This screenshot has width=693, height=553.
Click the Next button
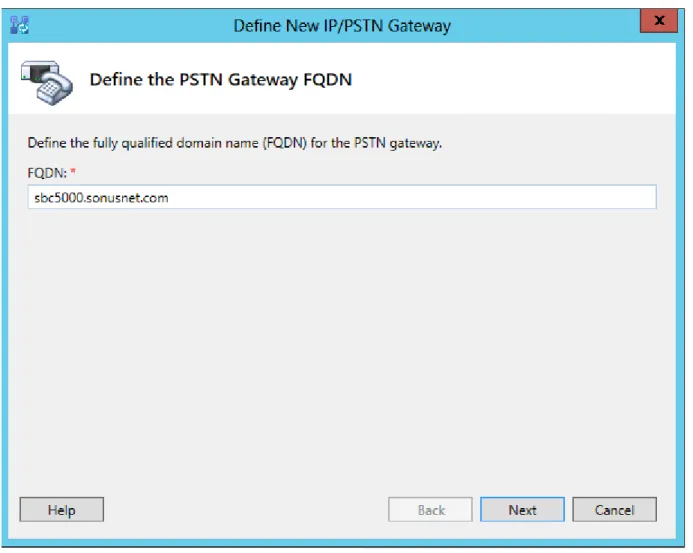522,509
